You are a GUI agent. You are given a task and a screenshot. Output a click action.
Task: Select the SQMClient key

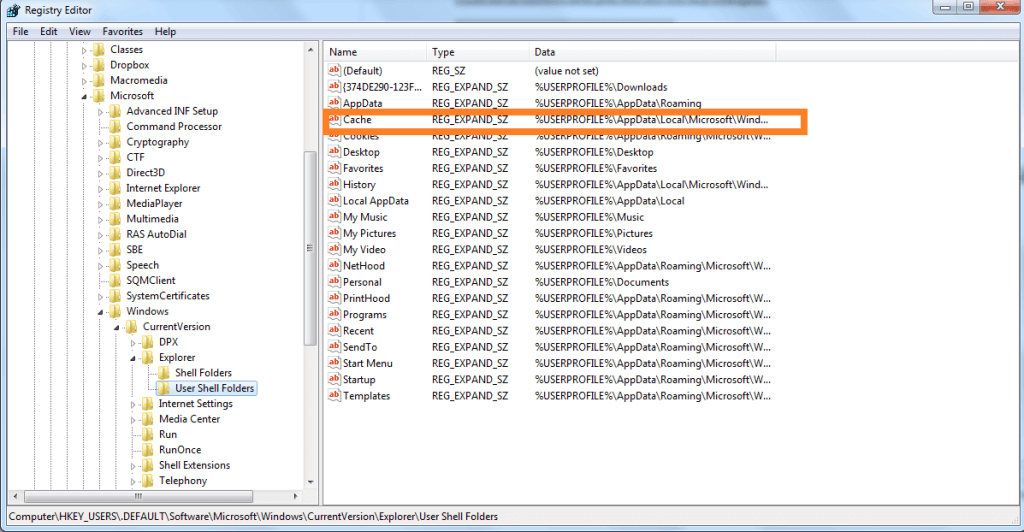(151, 280)
